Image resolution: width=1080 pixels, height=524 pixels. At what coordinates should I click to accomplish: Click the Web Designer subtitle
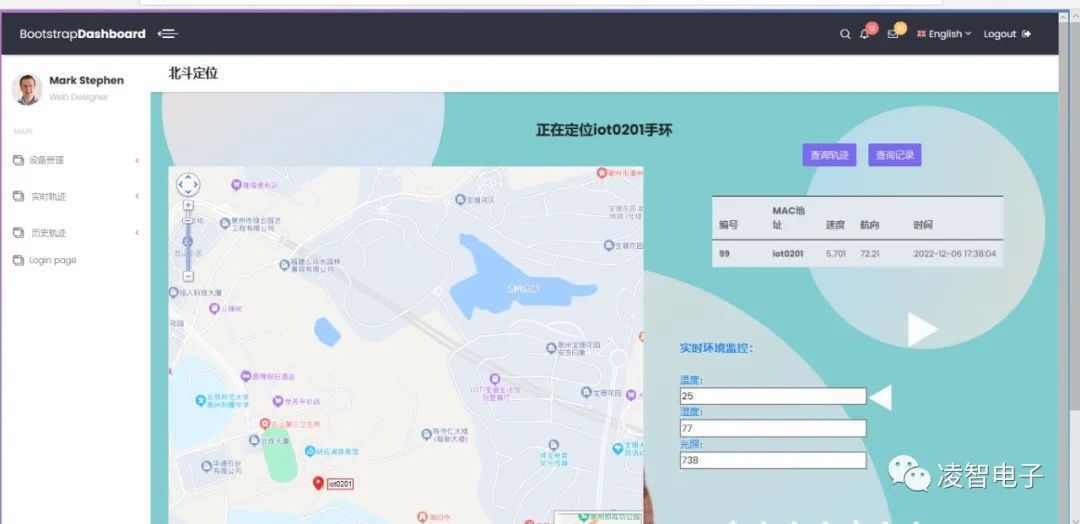(x=79, y=97)
